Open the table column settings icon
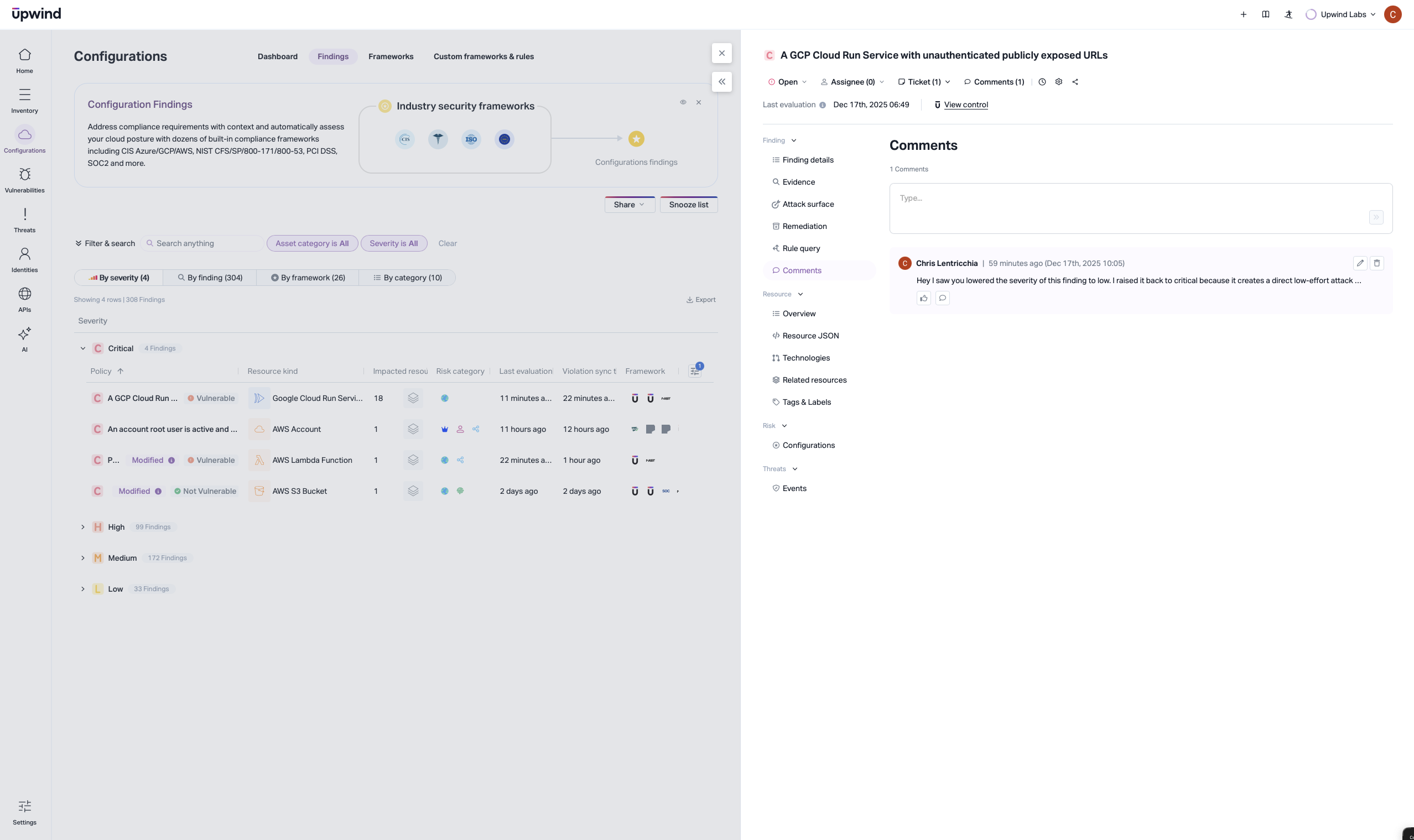This screenshot has width=1414, height=840. 694,371
